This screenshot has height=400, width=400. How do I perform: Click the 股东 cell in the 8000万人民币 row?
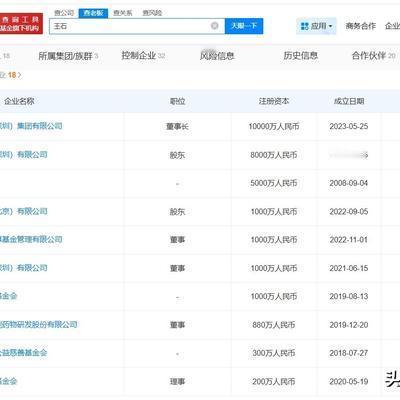[x=177, y=155]
